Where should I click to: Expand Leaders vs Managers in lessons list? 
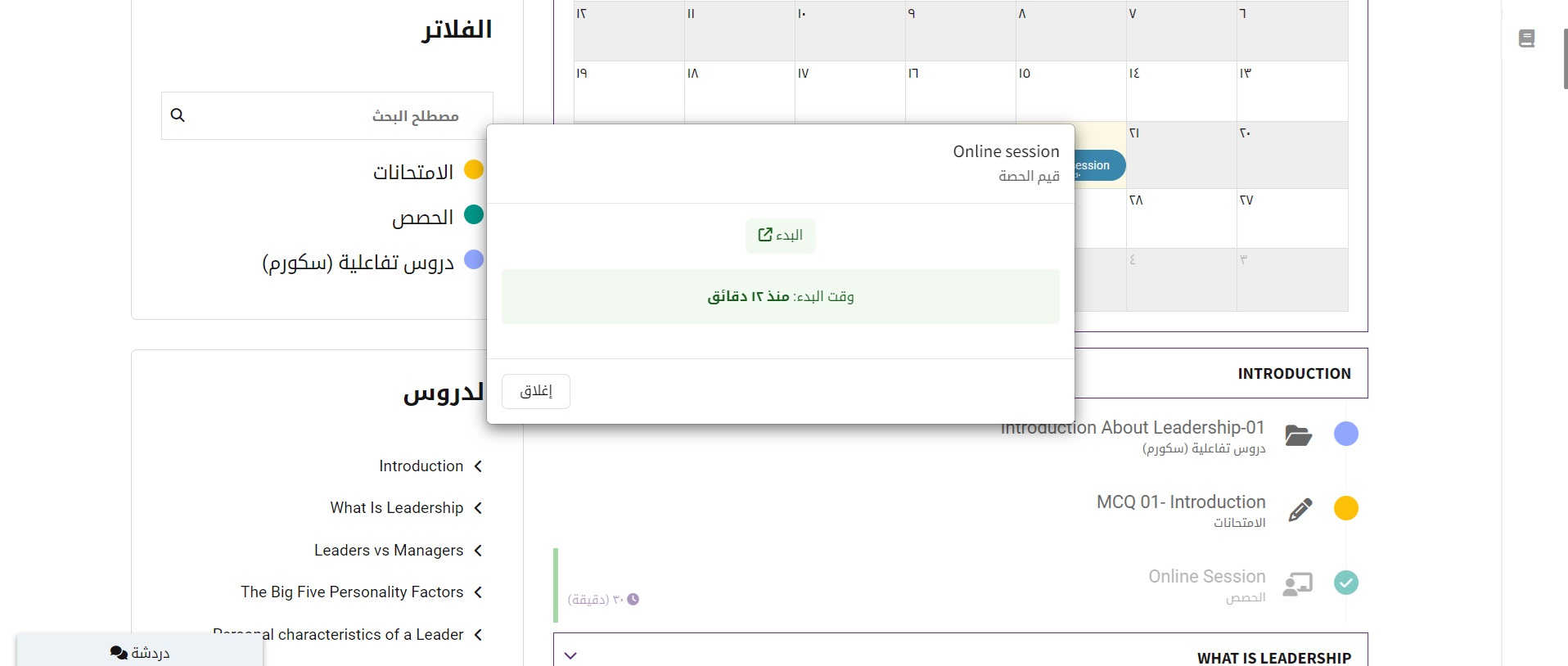tap(478, 551)
